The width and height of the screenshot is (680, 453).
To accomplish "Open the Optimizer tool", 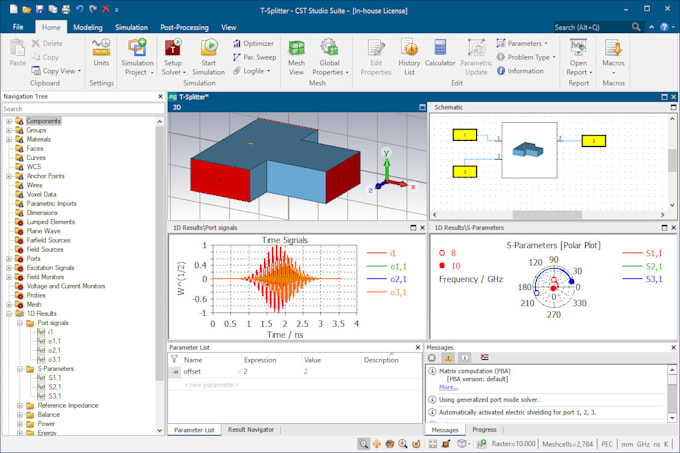I will (254, 43).
